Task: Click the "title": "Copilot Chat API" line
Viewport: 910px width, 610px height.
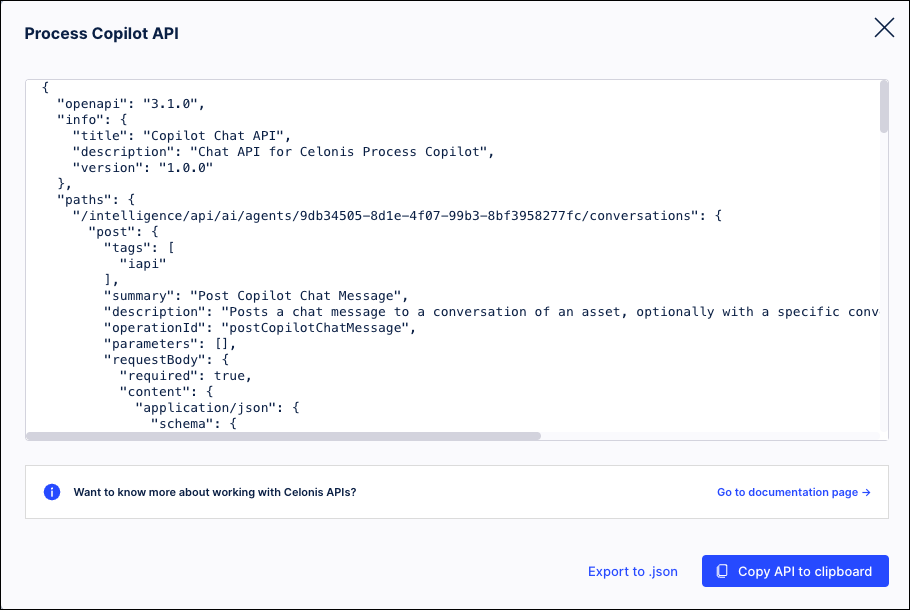Action: (182, 136)
